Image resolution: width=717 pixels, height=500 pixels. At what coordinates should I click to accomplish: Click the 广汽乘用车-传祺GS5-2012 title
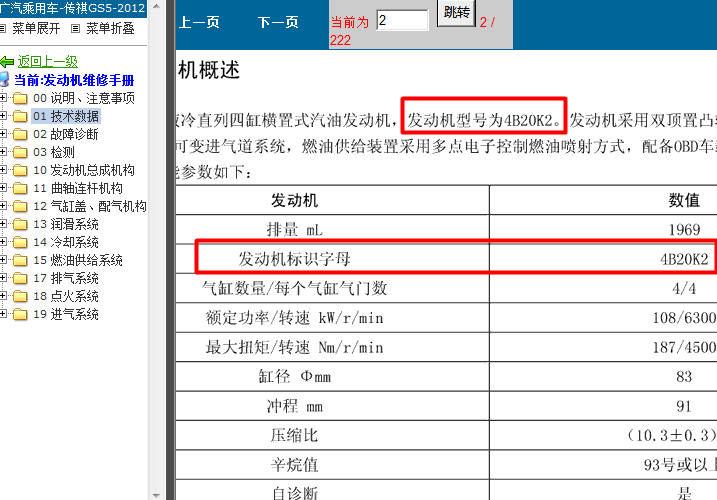tap(72, 8)
